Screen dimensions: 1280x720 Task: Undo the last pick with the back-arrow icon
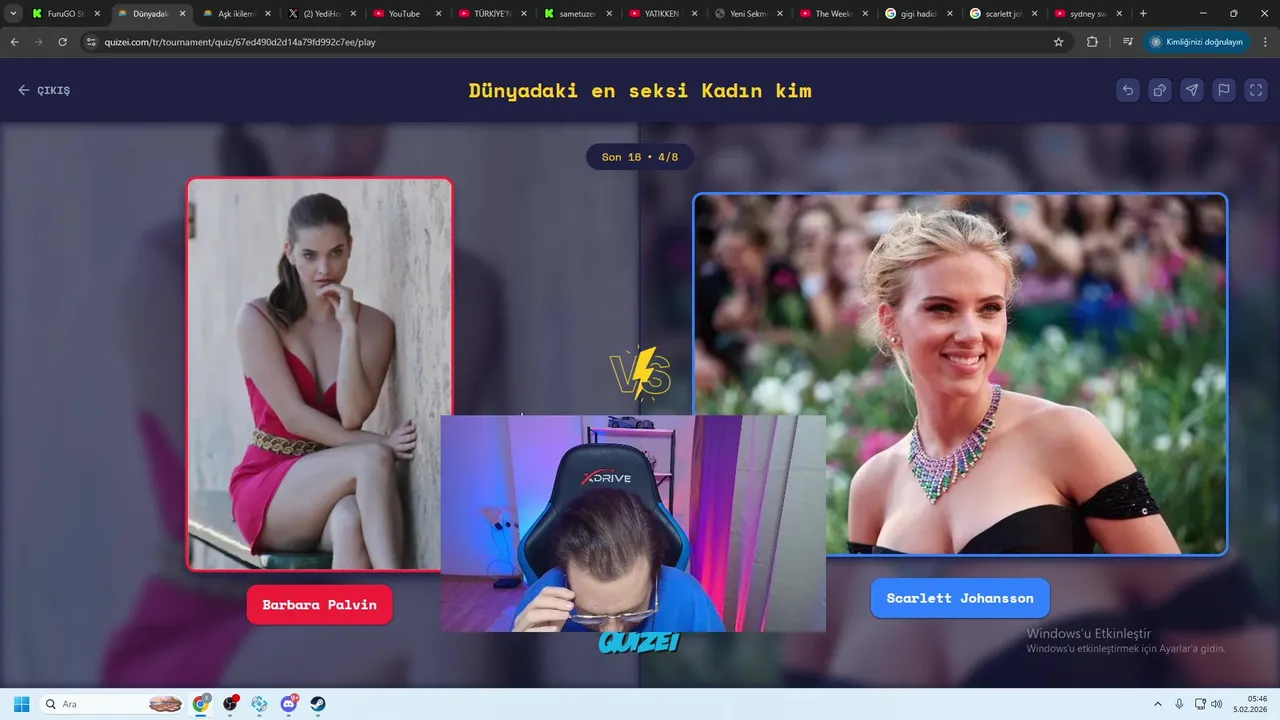pyautogui.click(x=1128, y=90)
